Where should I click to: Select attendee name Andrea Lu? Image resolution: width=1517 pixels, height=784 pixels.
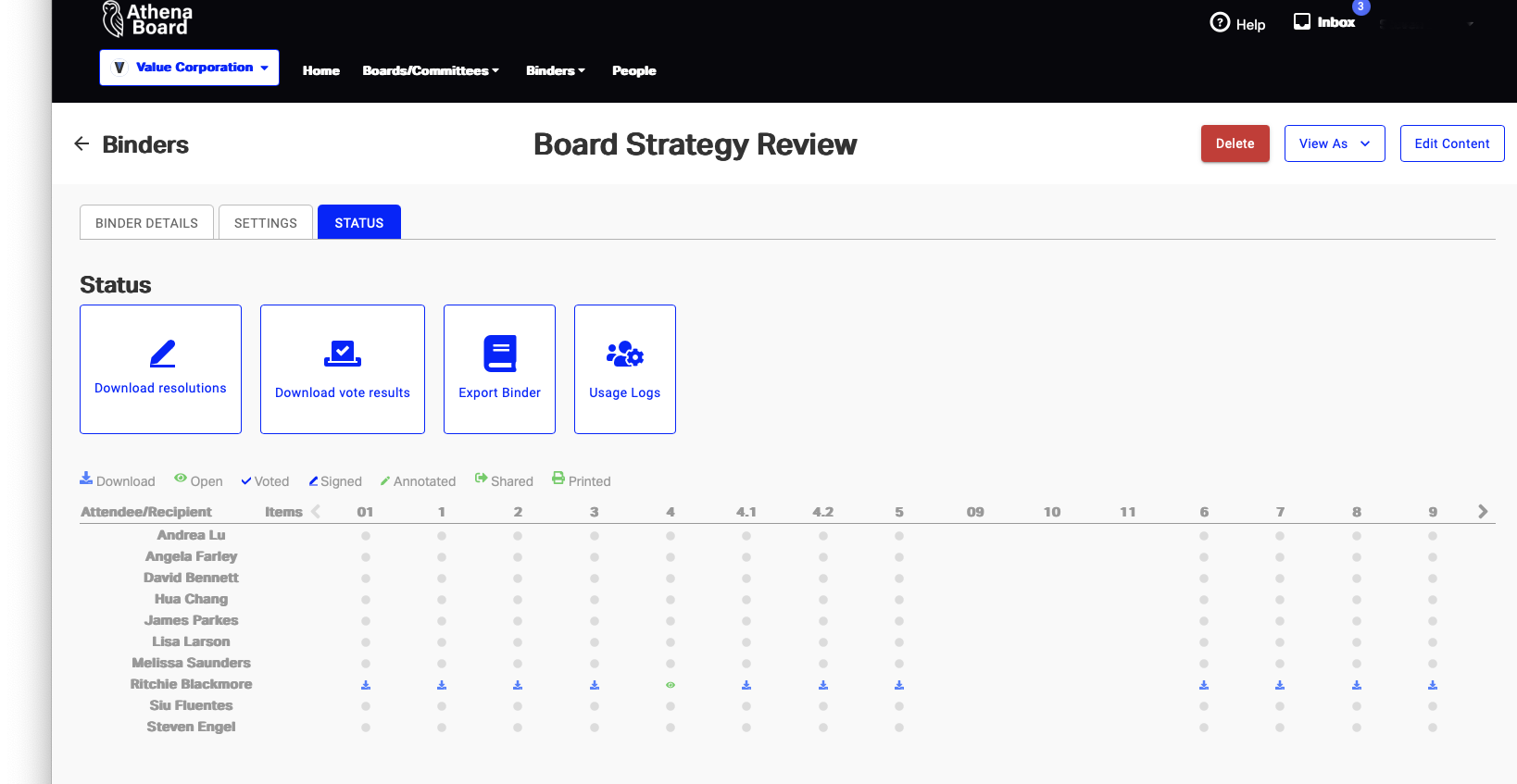[191, 535]
